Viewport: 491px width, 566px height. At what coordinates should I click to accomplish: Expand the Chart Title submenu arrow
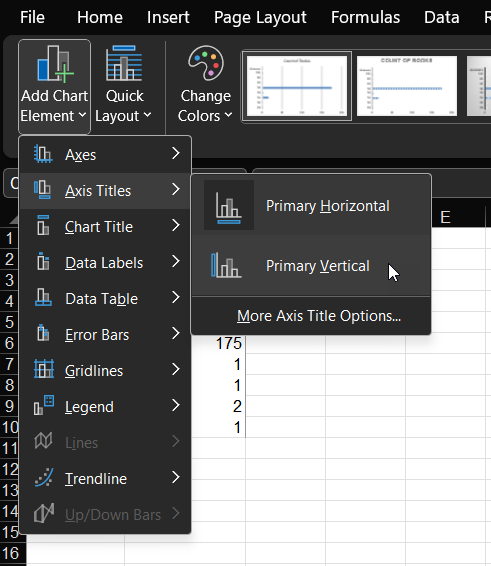click(x=176, y=226)
